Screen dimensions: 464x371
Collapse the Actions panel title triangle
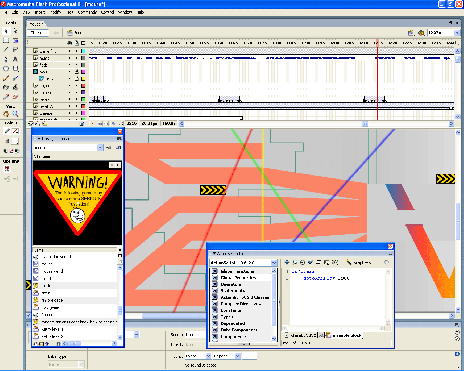(x=214, y=254)
